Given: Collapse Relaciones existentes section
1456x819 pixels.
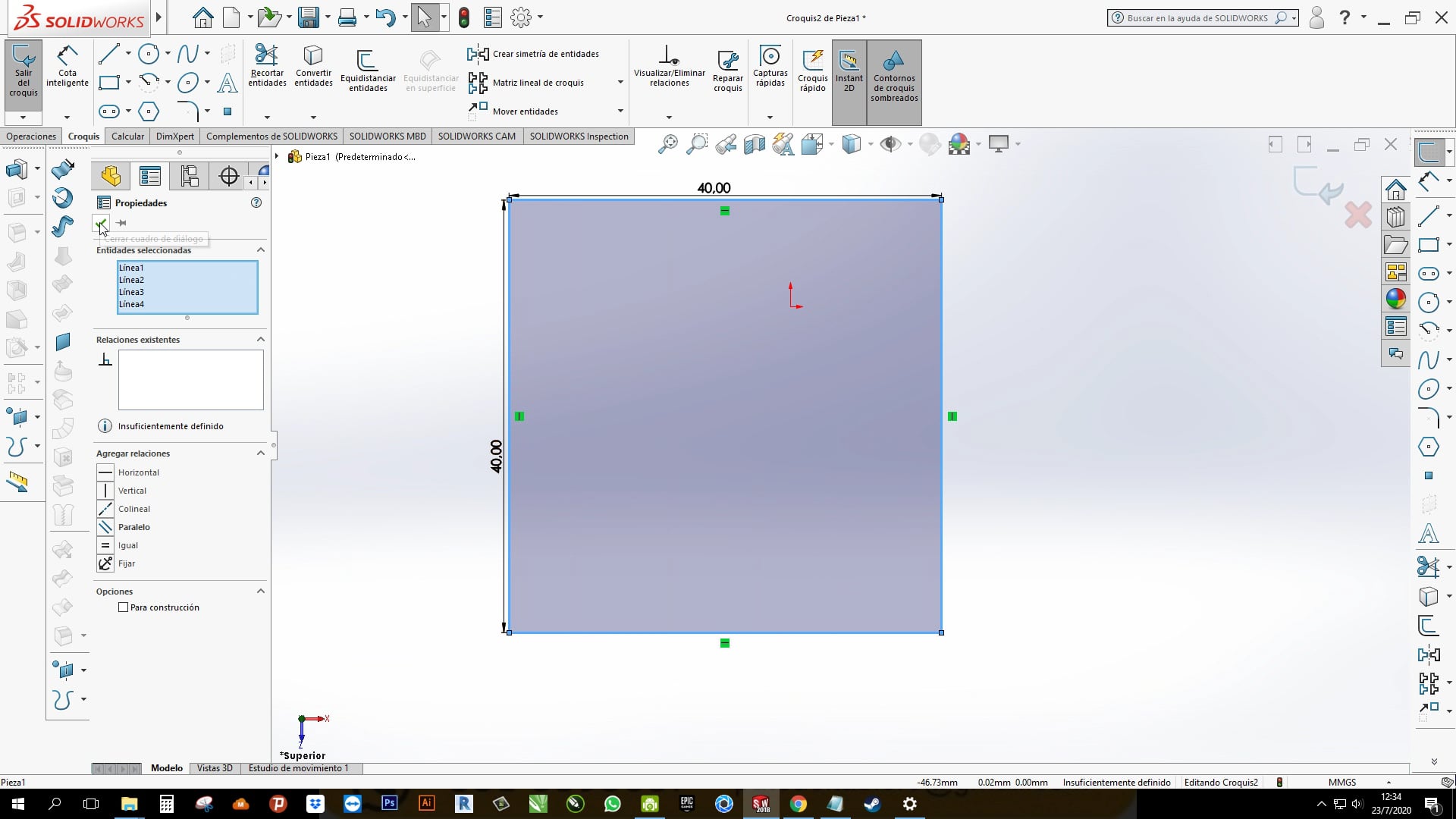Looking at the screenshot, I should click(260, 339).
